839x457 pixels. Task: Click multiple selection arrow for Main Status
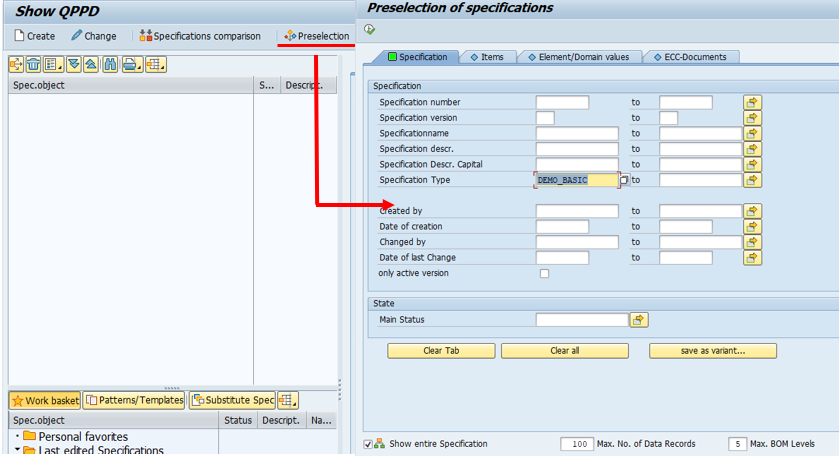pyautogui.click(x=638, y=320)
